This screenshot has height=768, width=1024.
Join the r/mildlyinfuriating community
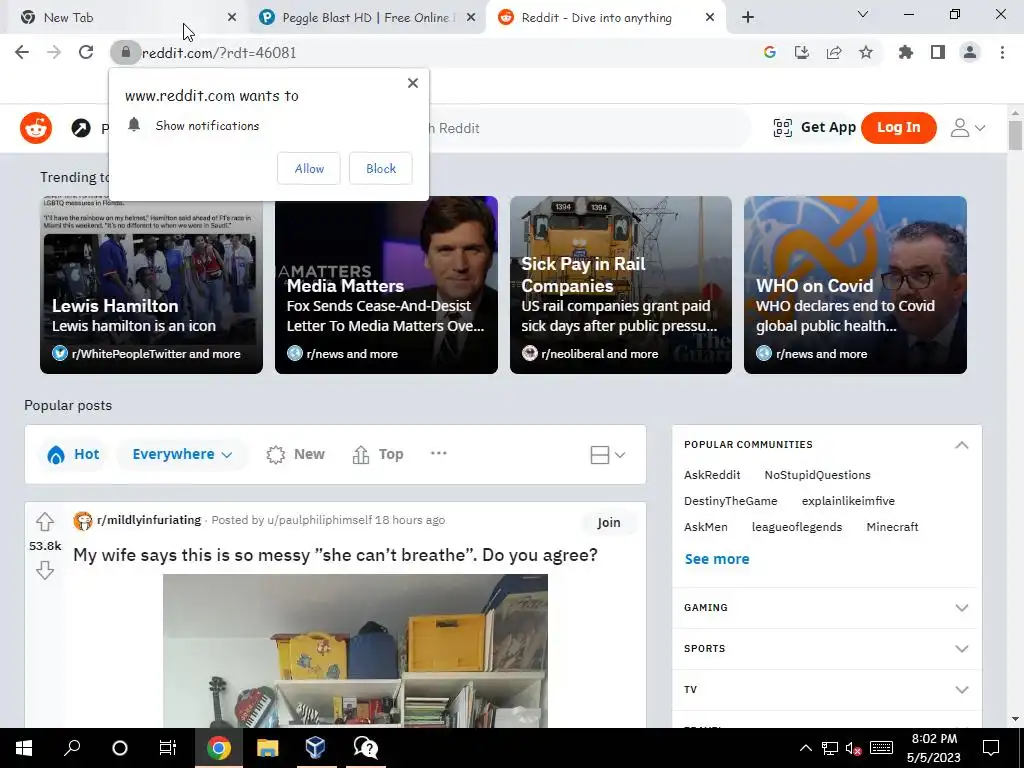(609, 522)
